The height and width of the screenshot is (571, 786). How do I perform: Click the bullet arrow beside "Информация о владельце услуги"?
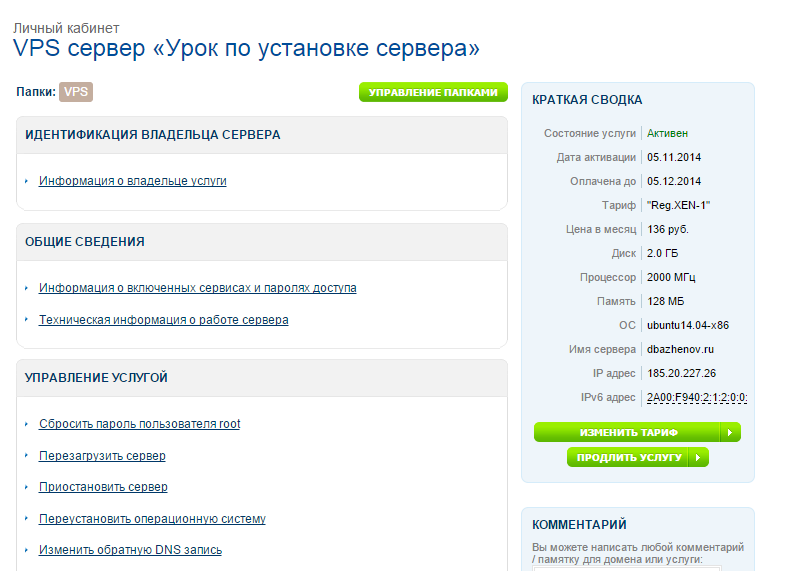(x=27, y=181)
